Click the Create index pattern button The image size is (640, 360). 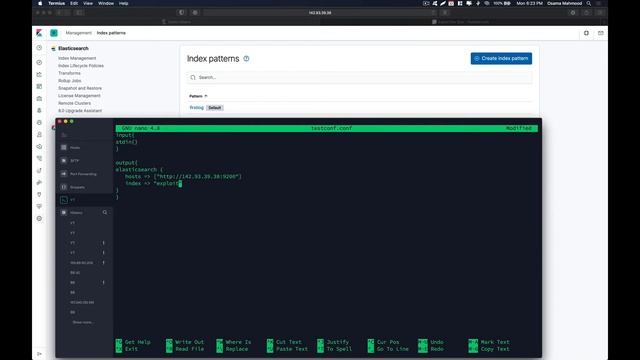501,58
